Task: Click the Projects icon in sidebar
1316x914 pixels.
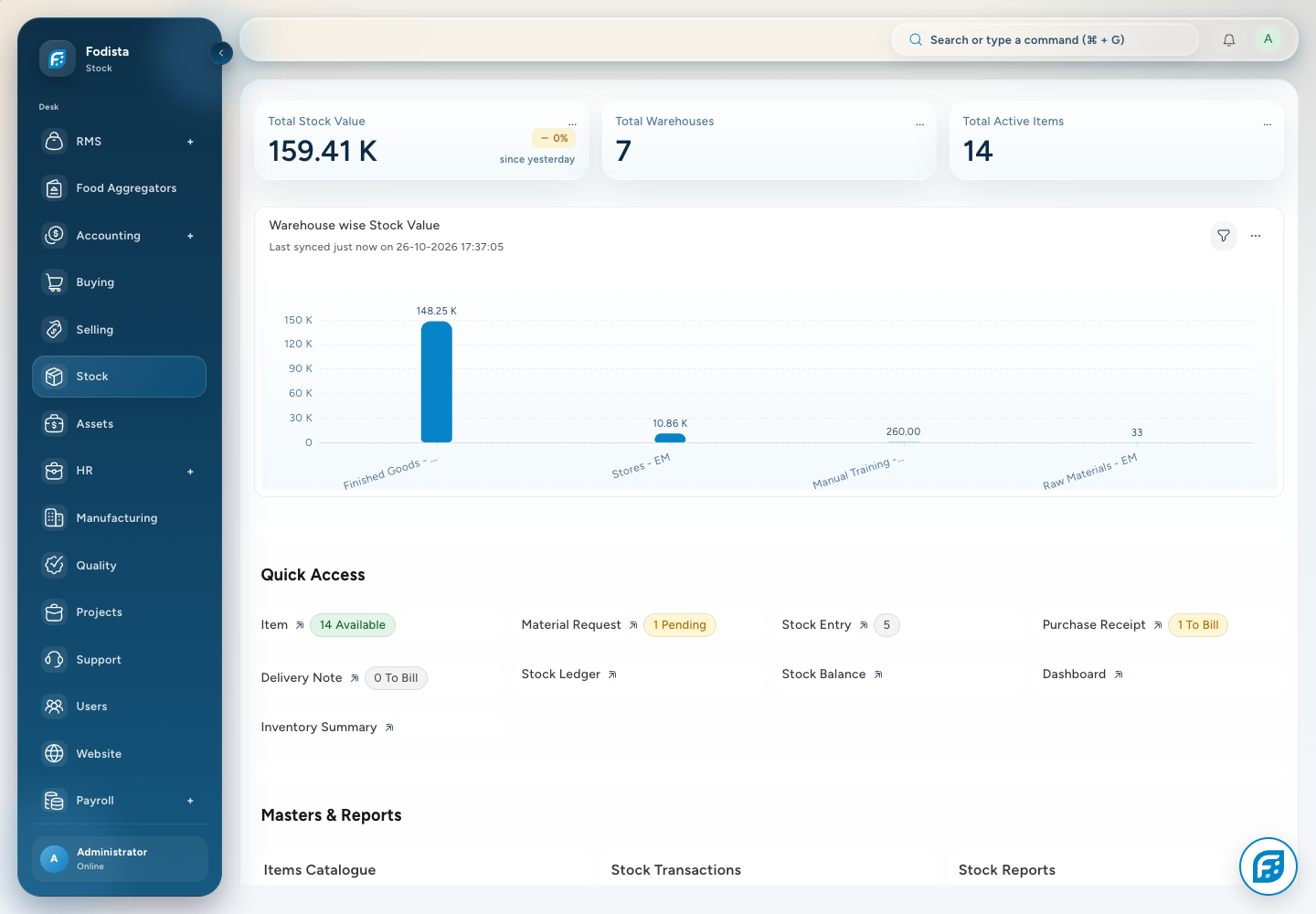Action: pos(55,612)
